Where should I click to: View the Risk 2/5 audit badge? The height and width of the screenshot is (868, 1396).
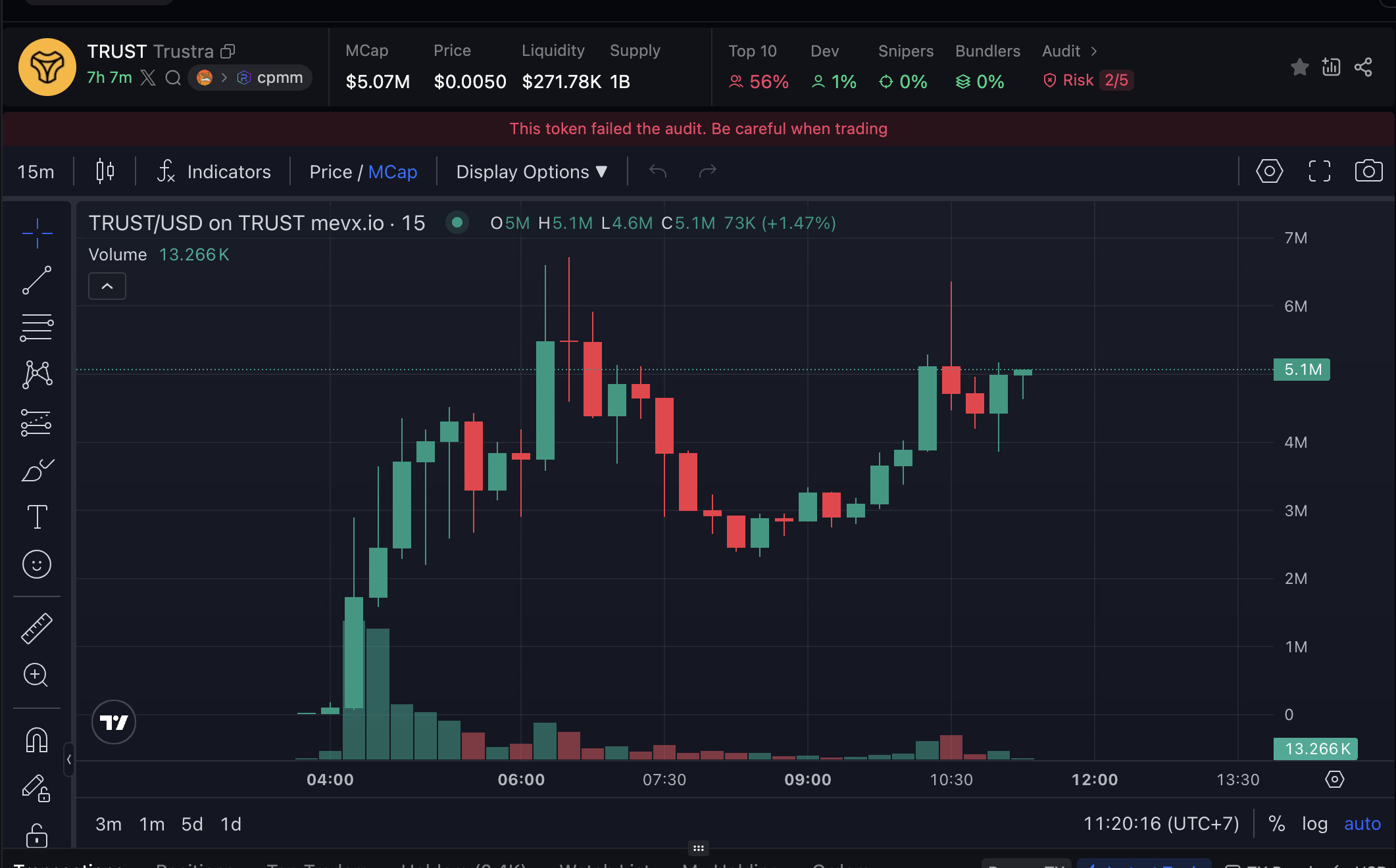pyautogui.click(x=1088, y=80)
